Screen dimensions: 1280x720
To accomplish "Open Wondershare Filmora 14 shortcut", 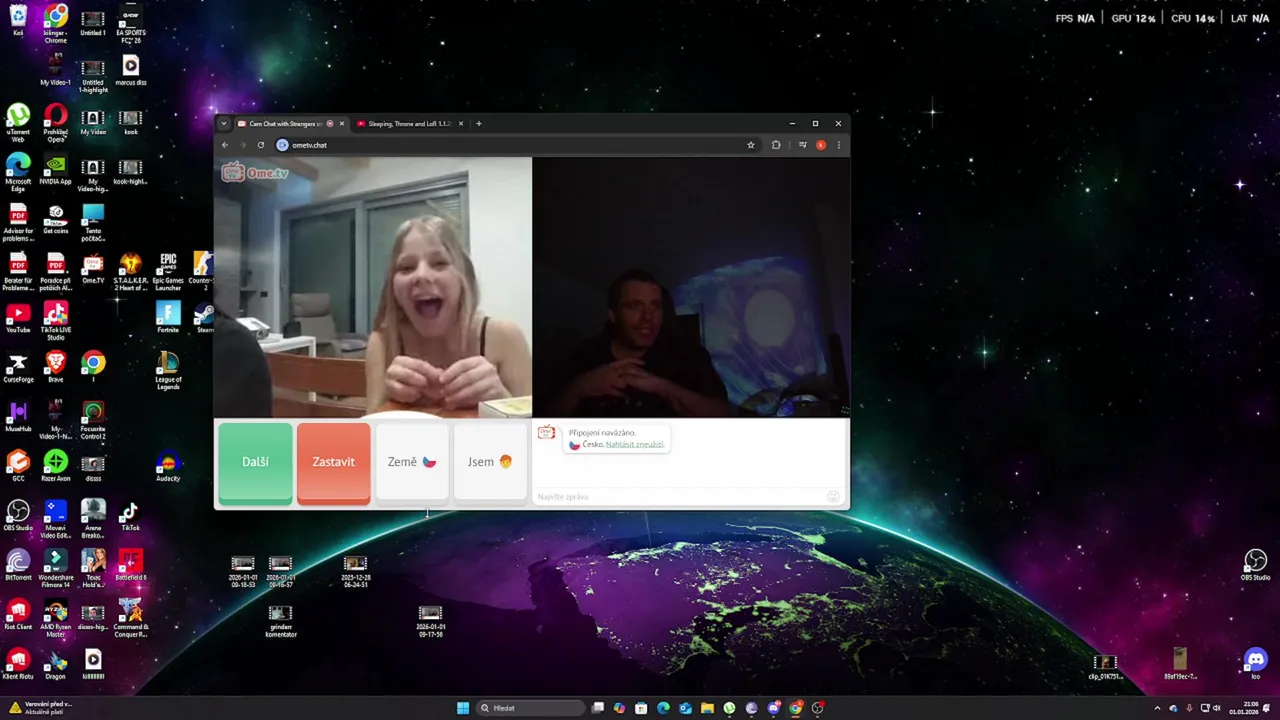I will click(56, 567).
